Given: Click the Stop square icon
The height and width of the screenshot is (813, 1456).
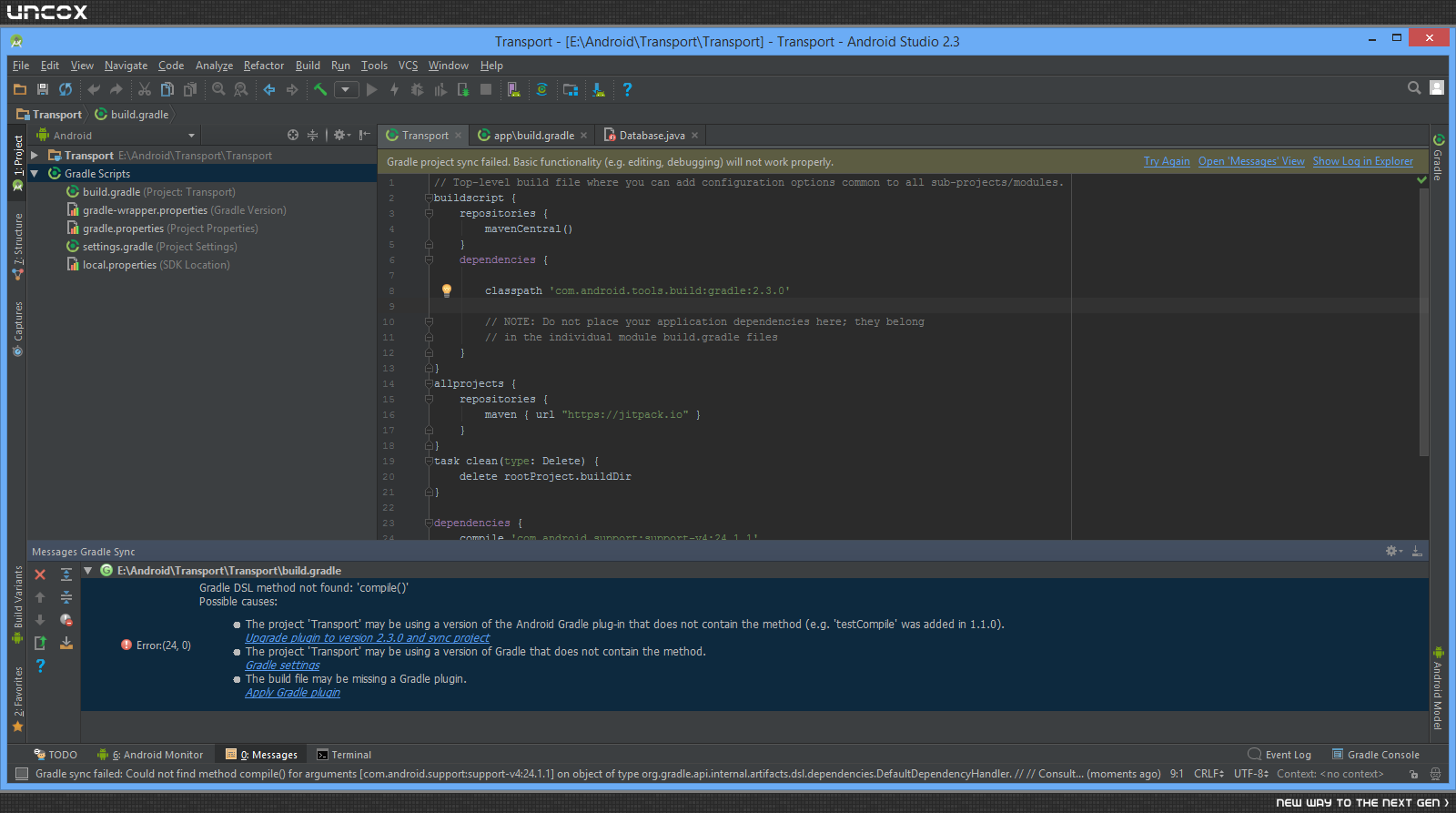Looking at the screenshot, I should pyautogui.click(x=486, y=89).
